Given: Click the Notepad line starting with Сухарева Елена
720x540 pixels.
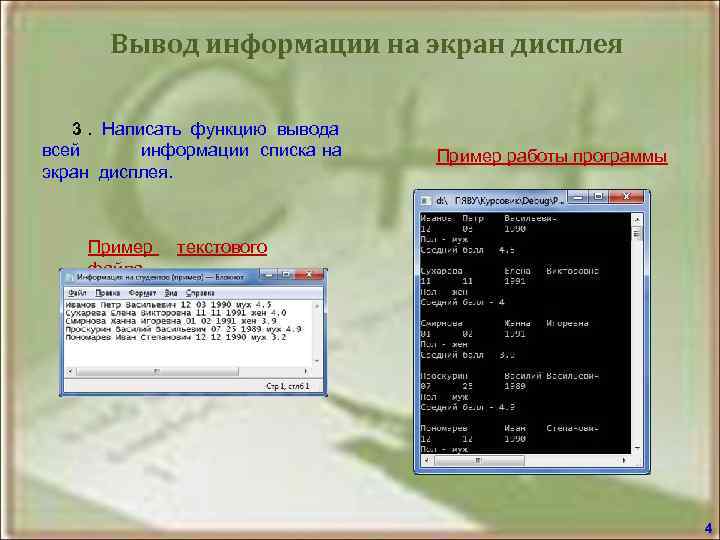Looking at the screenshot, I should (x=176, y=313).
